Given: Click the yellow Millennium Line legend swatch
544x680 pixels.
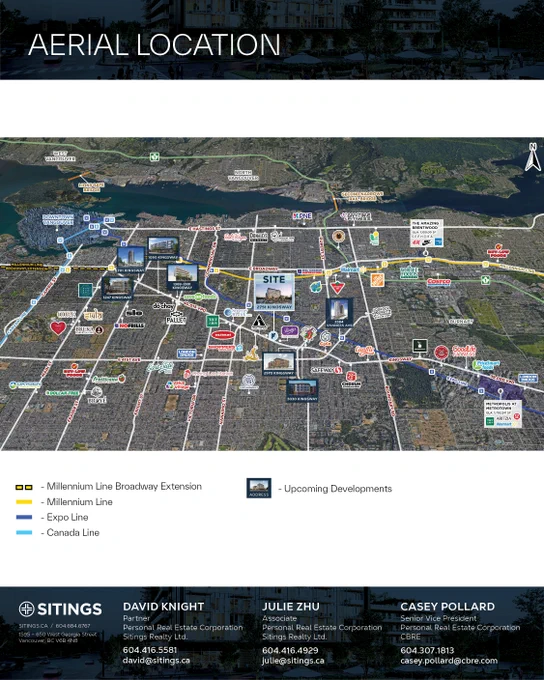Looking at the screenshot, I should point(24,502).
